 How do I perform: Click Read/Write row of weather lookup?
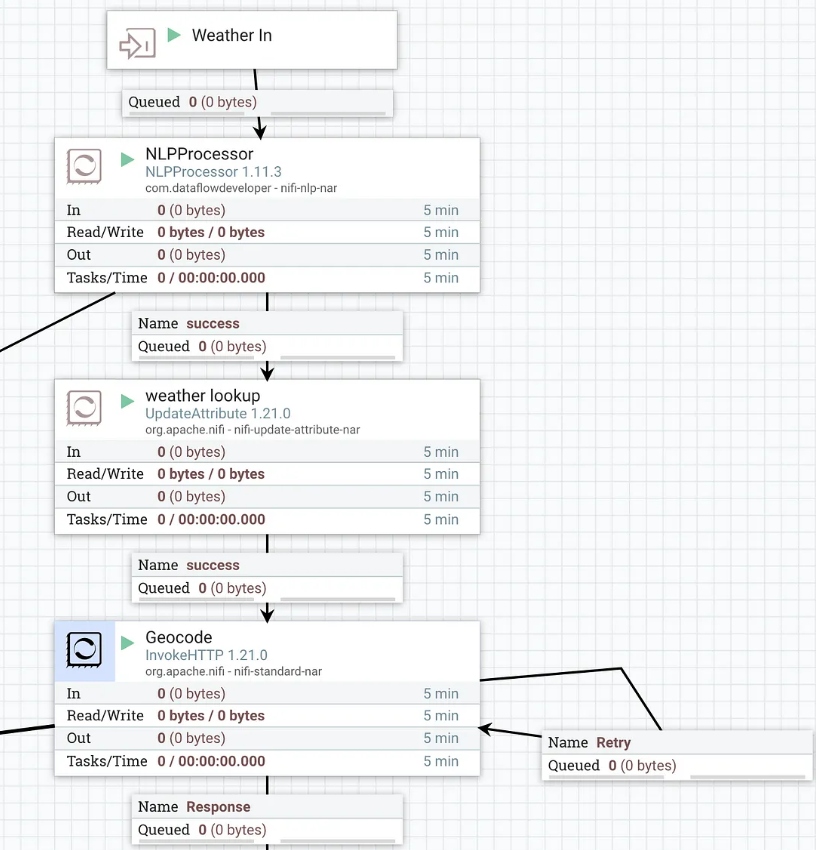pos(267,474)
